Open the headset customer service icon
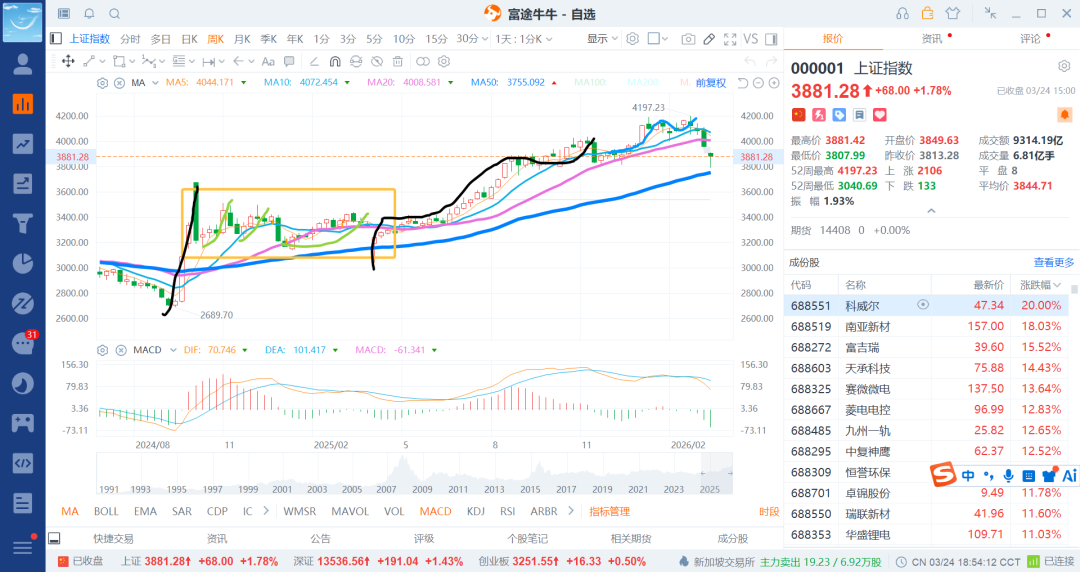Viewport: 1080px width, 572px height. (902, 14)
